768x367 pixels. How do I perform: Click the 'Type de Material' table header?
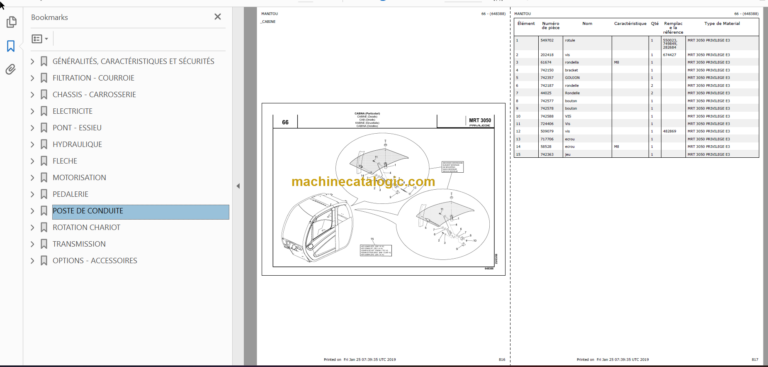coord(722,24)
